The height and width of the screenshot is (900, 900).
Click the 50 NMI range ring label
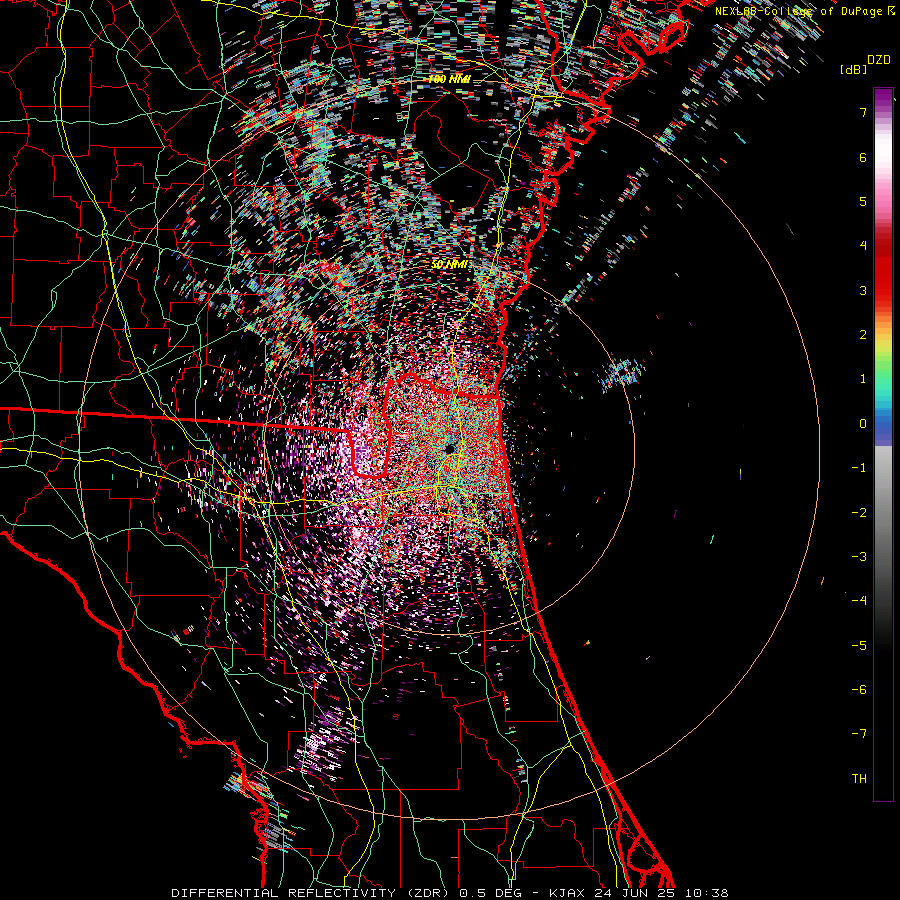coord(449,265)
